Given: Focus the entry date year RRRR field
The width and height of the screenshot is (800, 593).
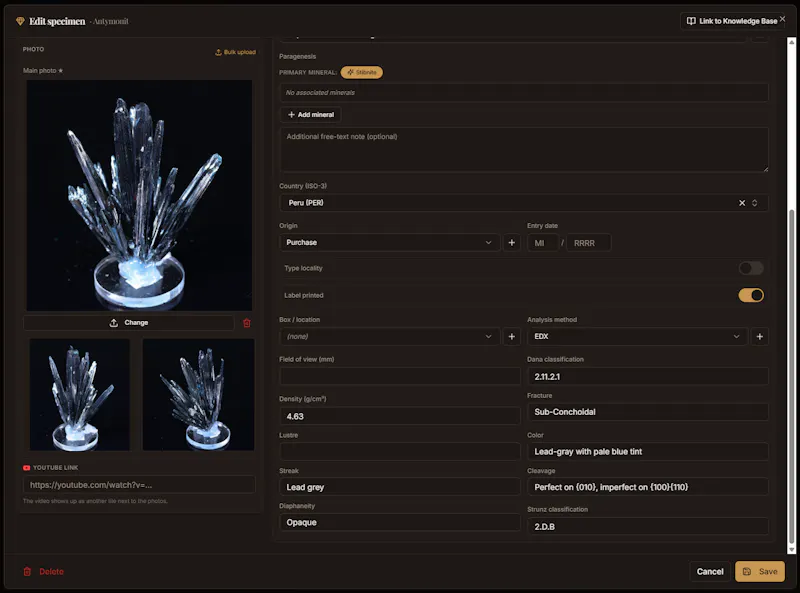Looking at the screenshot, I should [x=589, y=243].
